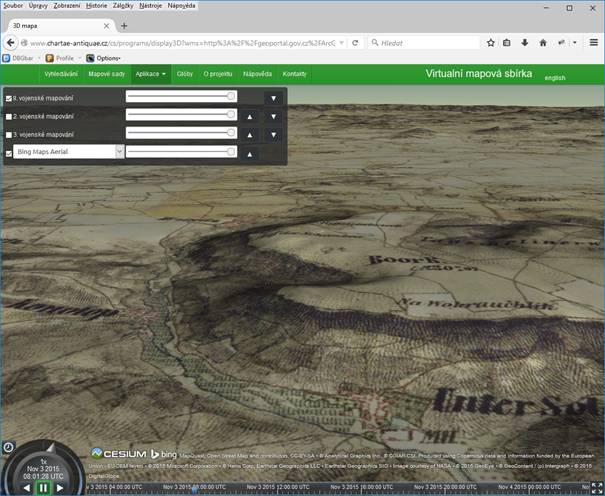Click timeline at Nov 3 2015 12:00:00 UTC

tap(278, 488)
